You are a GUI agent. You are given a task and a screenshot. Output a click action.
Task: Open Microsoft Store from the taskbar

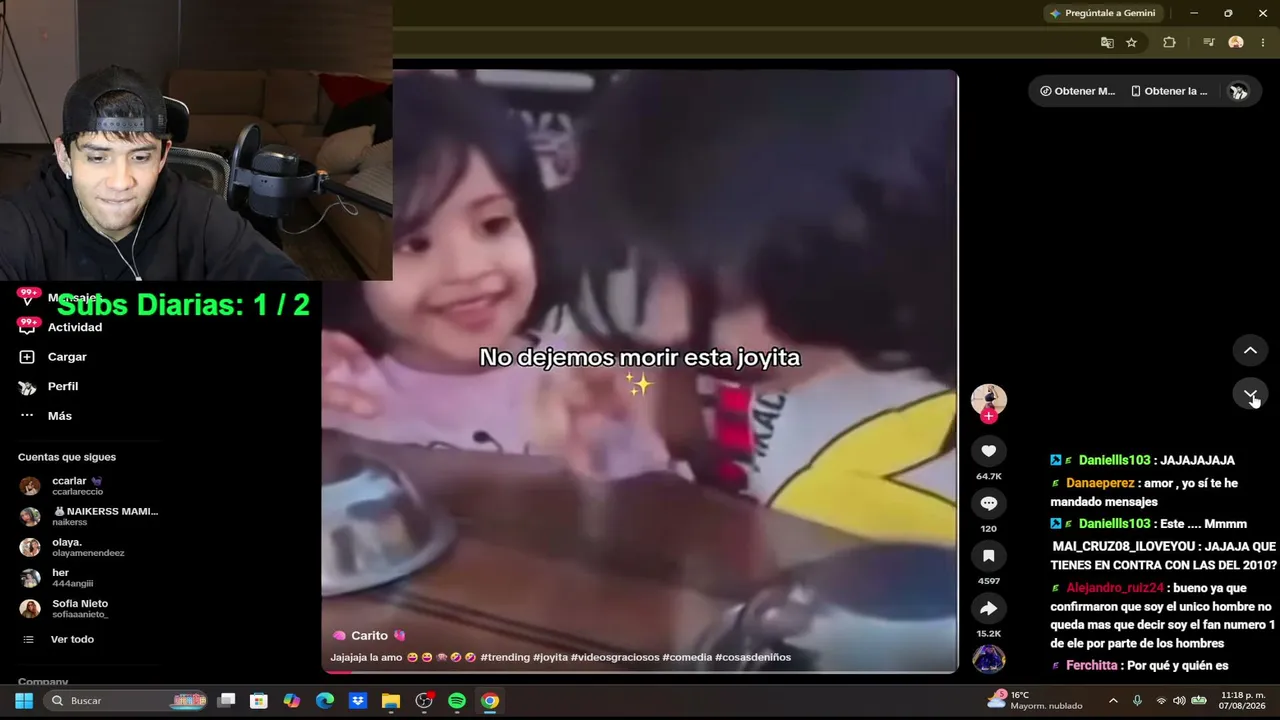tap(259, 701)
